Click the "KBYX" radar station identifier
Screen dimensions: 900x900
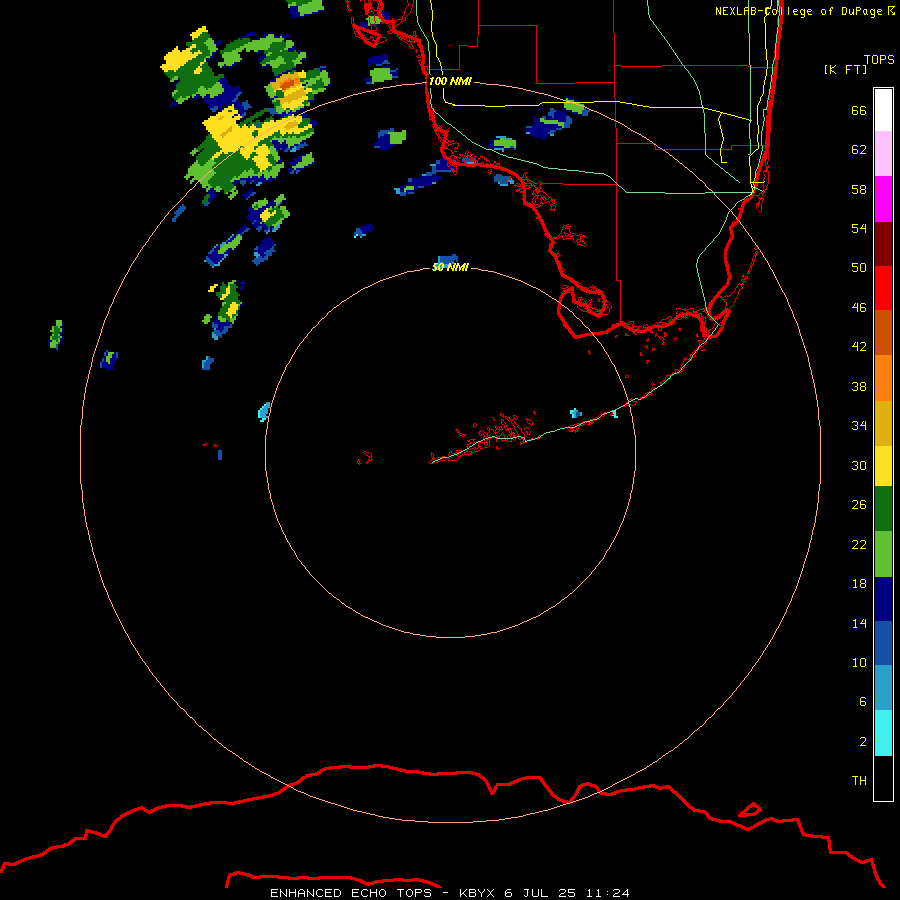[477, 893]
